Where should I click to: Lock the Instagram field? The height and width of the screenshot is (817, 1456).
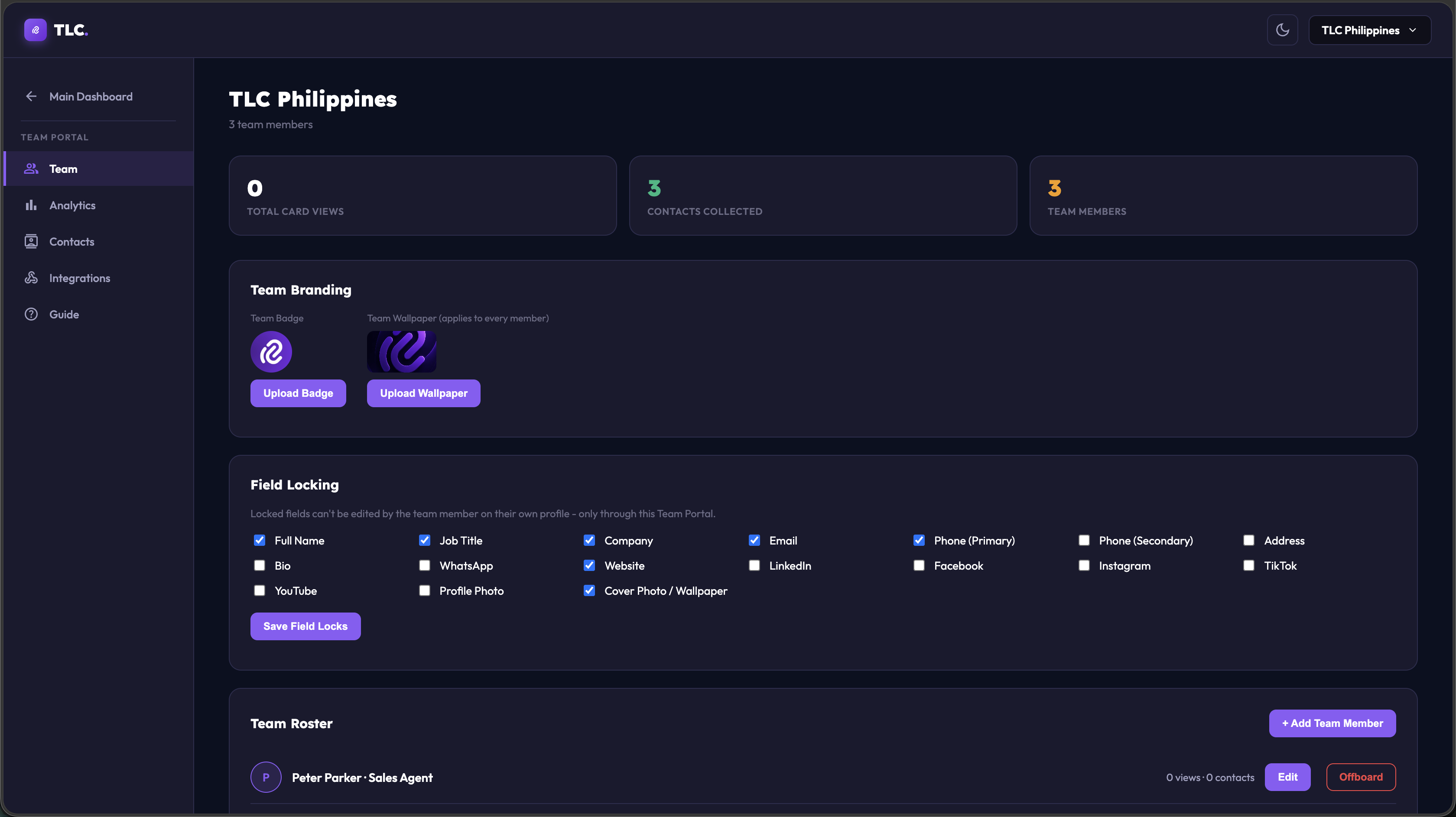click(1084, 565)
